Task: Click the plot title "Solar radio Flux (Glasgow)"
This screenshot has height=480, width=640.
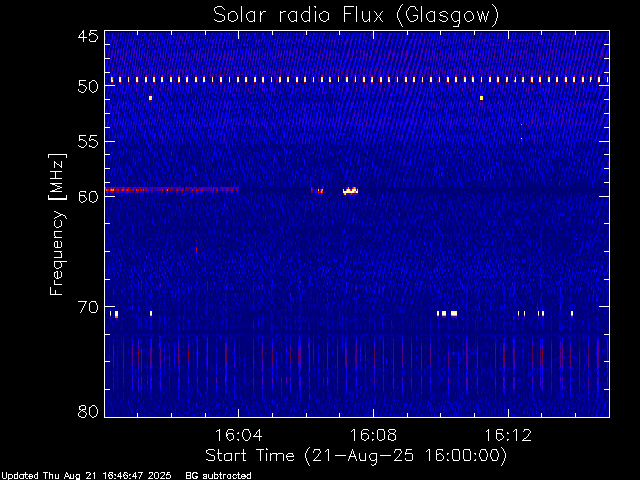Action: (356, 16)
